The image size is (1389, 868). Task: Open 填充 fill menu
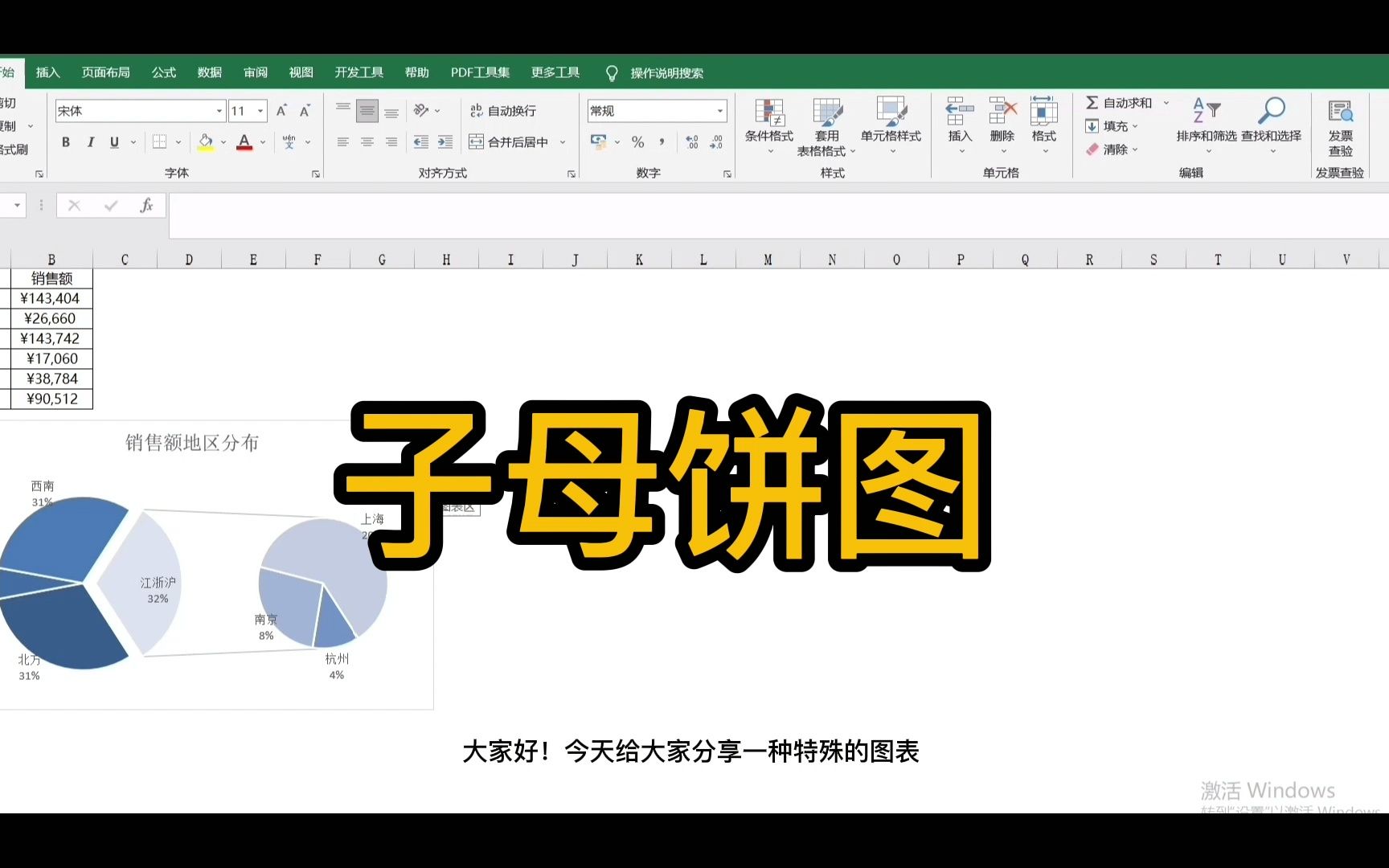click(x=1112, y=126)
